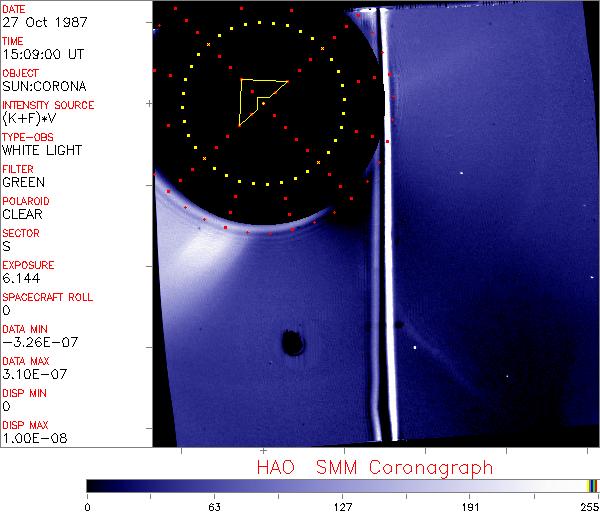The height and width of the screenshot is (512, 600).
Task: Click the DISP MIN label
Action: point(24,393)
